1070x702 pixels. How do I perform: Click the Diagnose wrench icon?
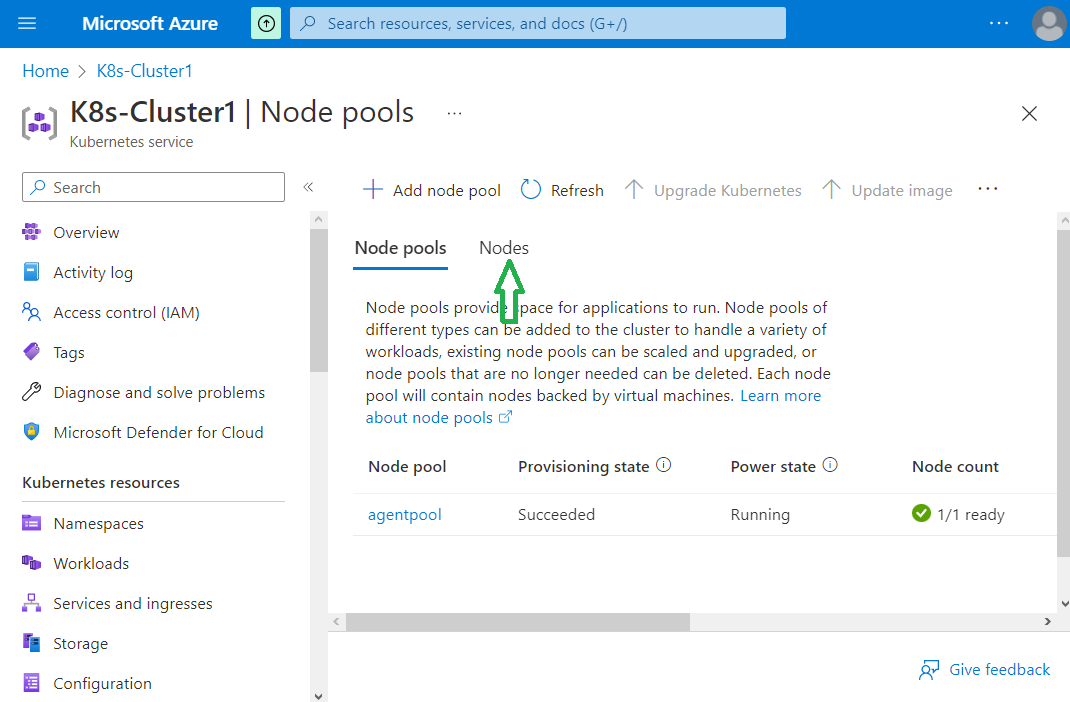[x=31, y=392]
